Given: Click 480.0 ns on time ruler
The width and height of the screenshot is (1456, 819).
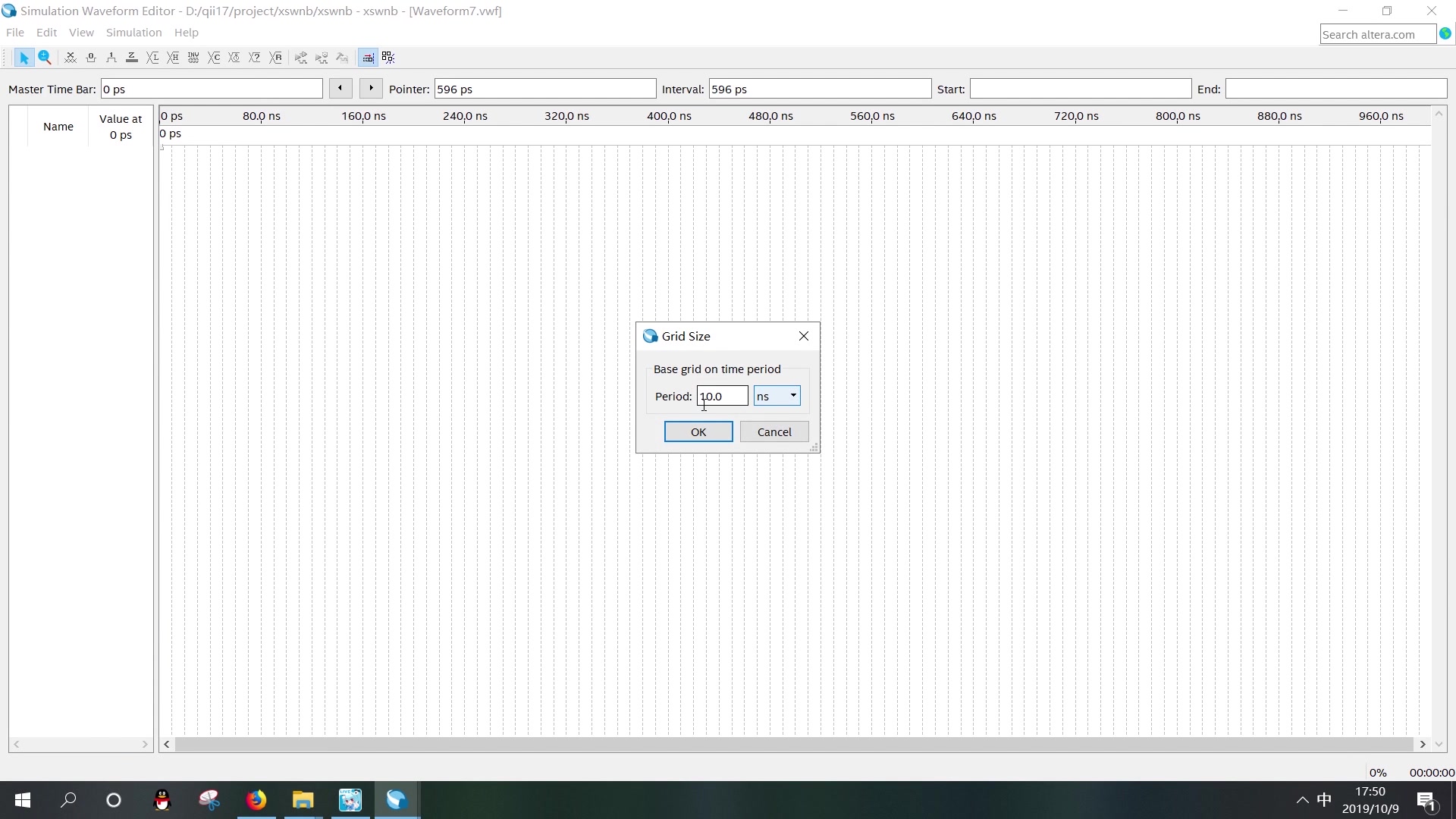Looking at the screenshot, I should pos(770,116).
